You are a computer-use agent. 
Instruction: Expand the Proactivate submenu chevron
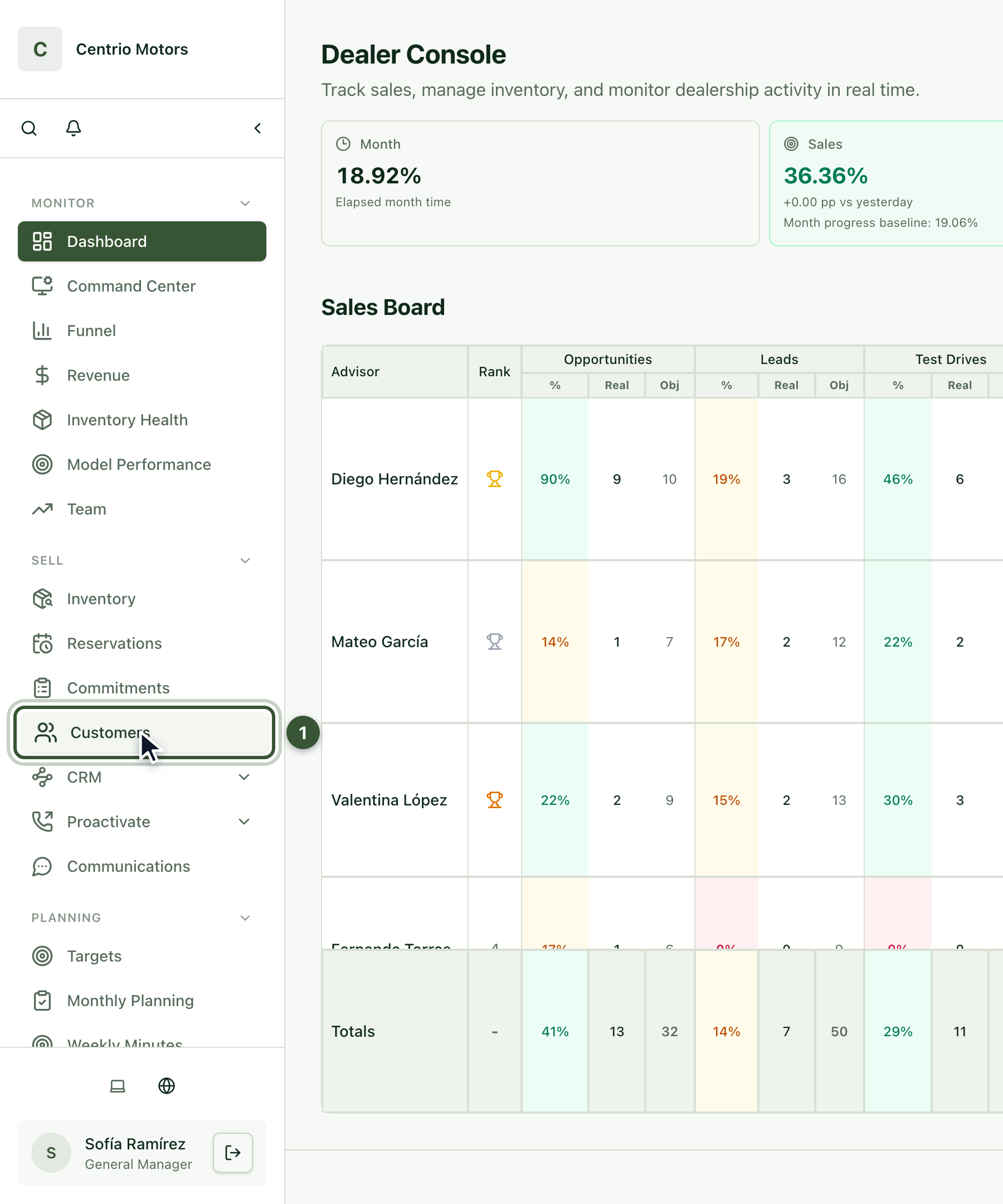[244, 822]
